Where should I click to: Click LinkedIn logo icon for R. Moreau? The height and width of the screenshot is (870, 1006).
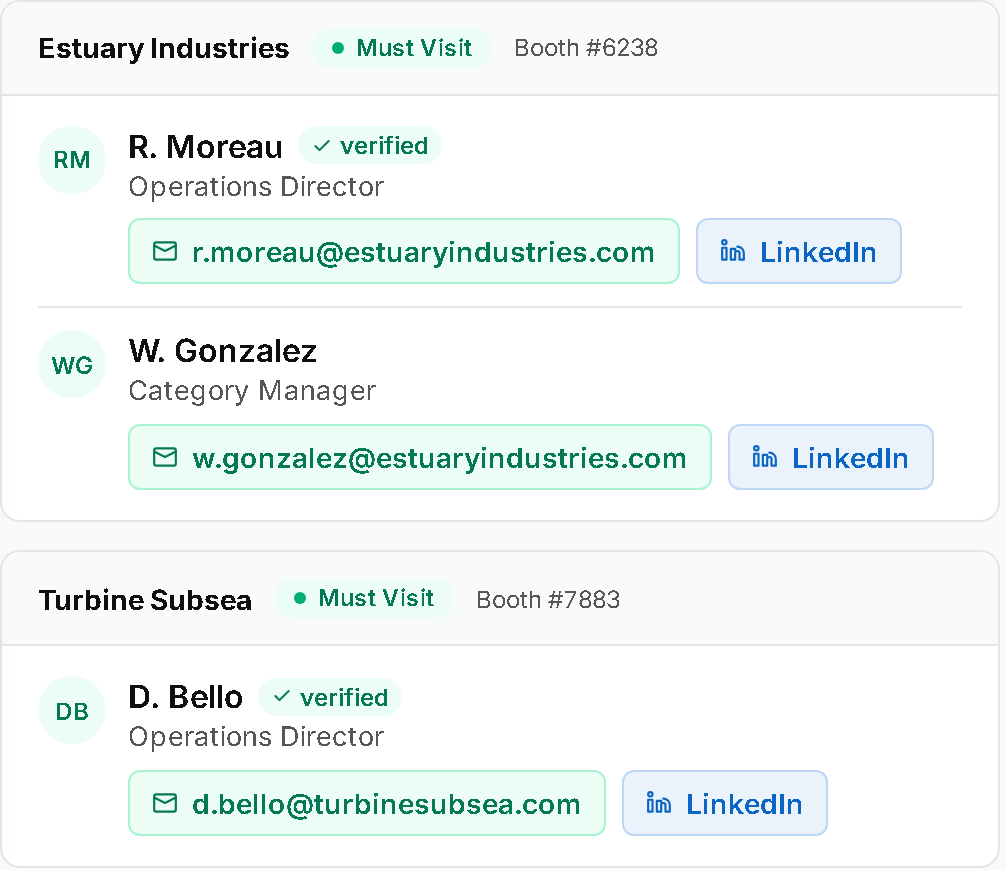click(x=732, y=251)
